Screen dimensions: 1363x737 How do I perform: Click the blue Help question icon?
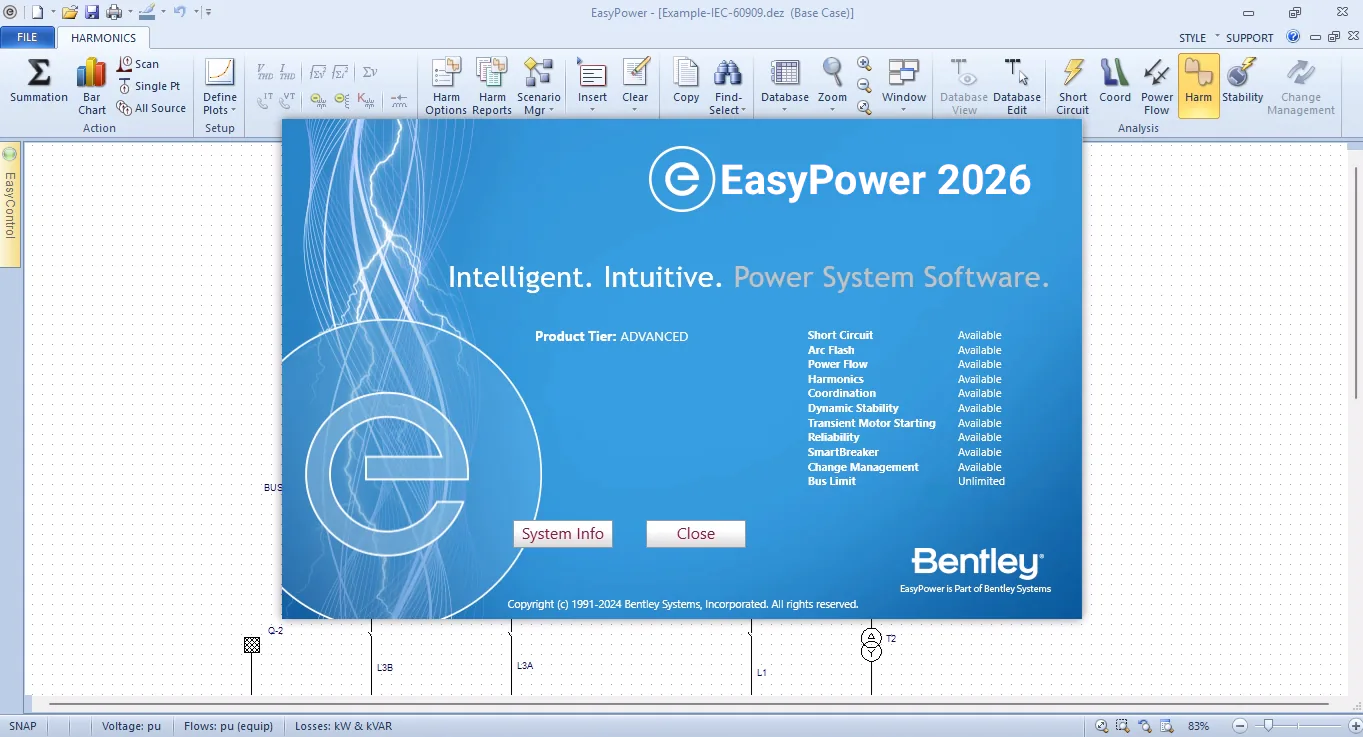[1293, 37]
